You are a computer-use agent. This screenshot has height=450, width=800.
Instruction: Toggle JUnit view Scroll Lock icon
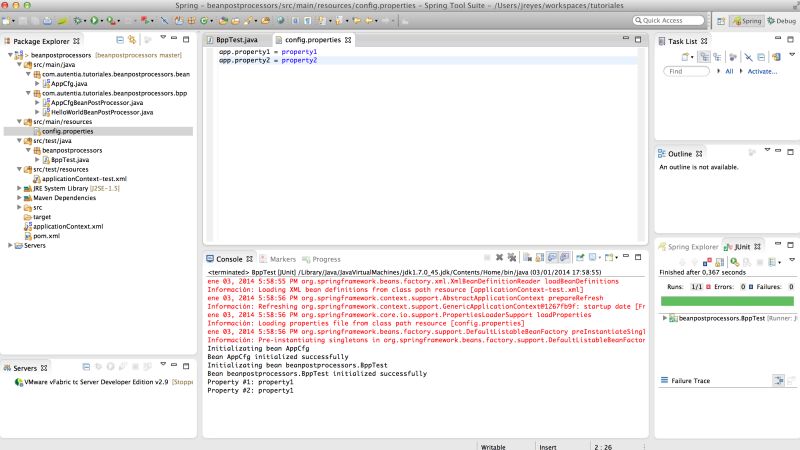[x=719, y=262]
